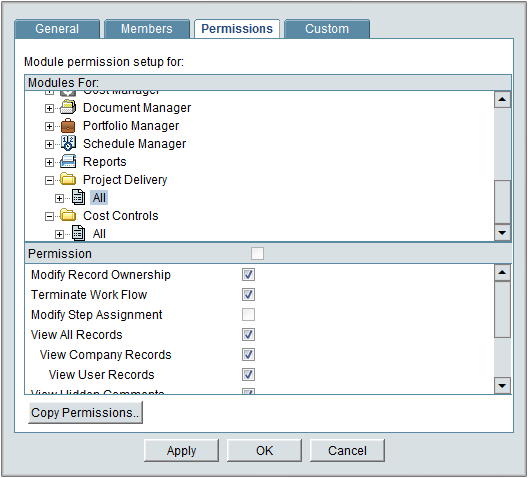This screenshot has width=528, height=478.
Task: Click the Copy Permissions button
Action: (85, 413)
